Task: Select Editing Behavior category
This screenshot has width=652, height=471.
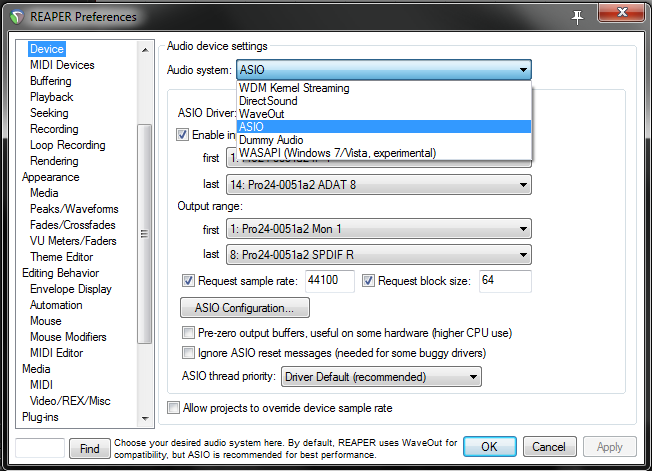Action: pyautogui.click(x=61, y=273)
